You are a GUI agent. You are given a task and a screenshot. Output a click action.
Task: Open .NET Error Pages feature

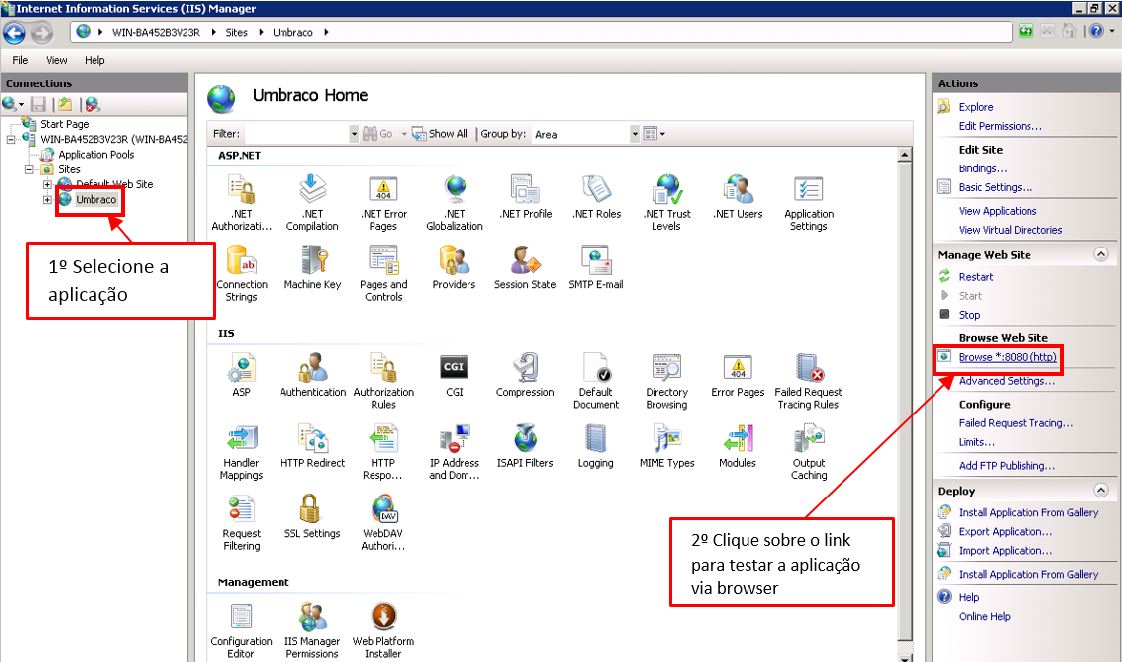click(x=384, y=203)
